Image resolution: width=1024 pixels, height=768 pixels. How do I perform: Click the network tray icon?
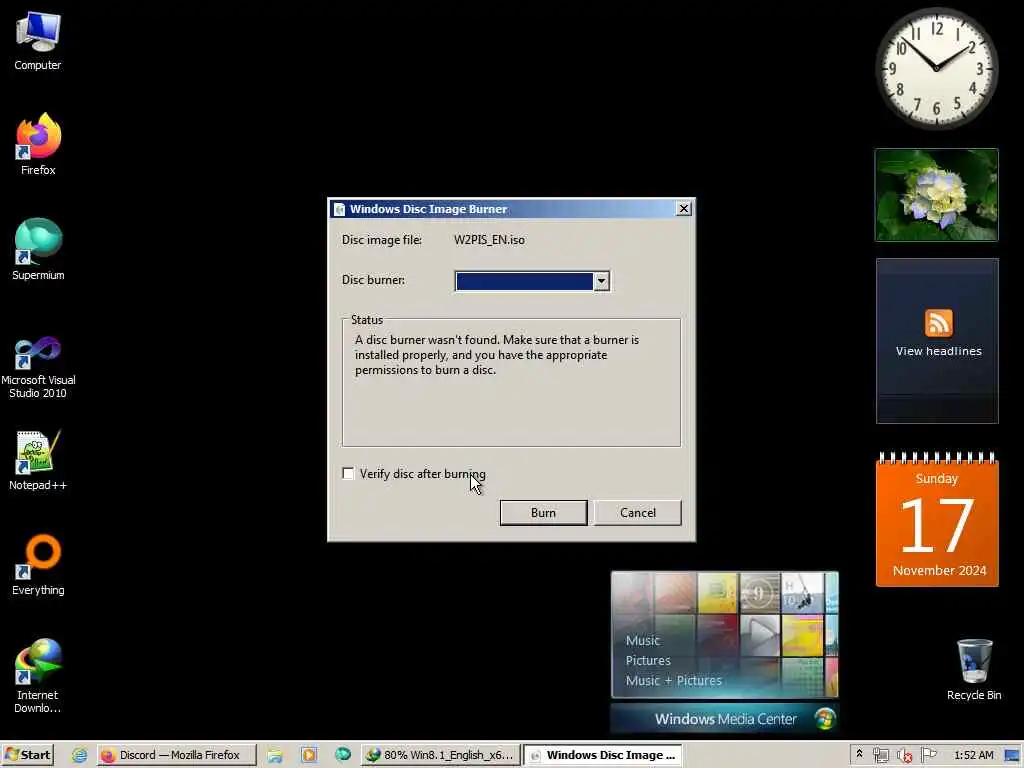[x=880, y=755]
